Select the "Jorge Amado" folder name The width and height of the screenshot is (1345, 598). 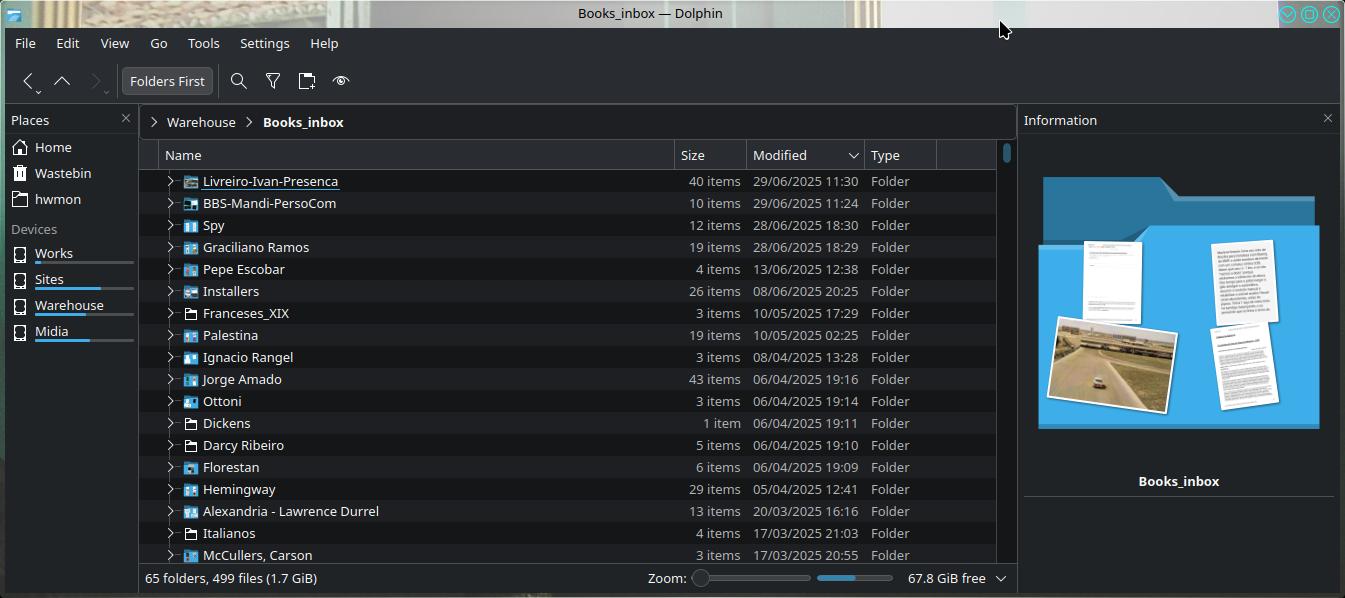click(x=242, y=380)
